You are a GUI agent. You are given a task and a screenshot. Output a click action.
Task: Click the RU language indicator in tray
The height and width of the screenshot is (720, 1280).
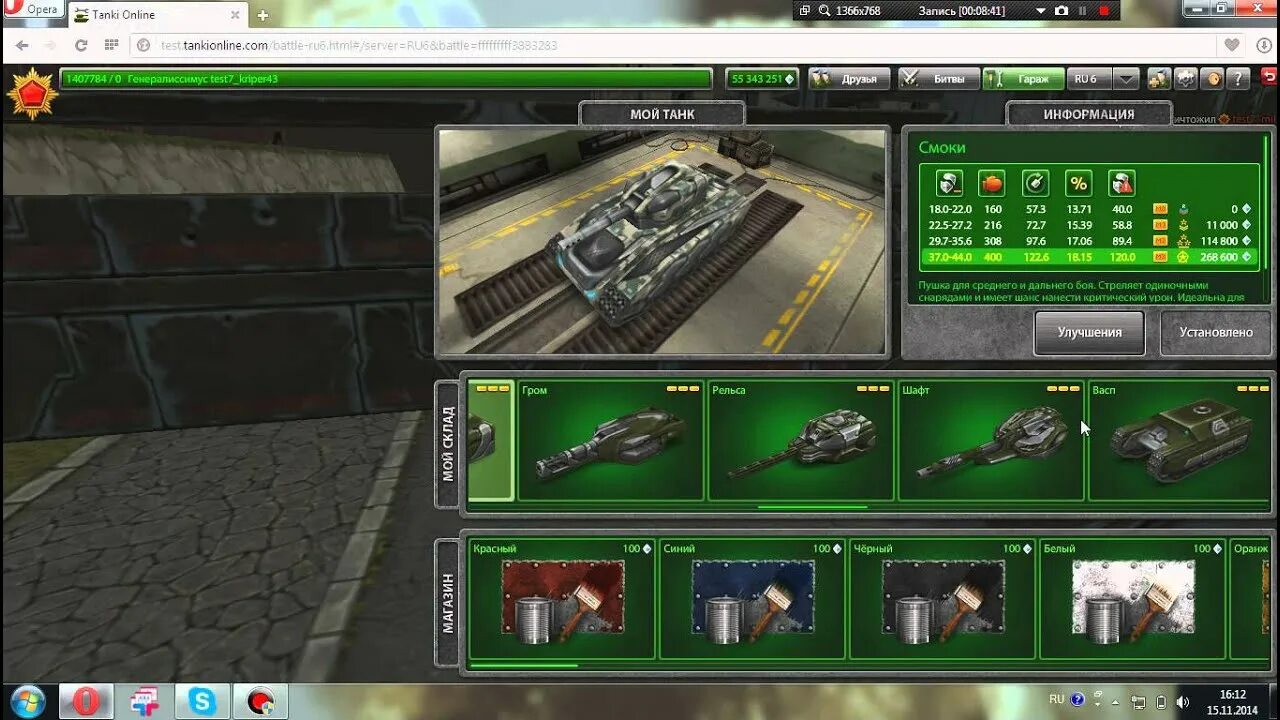point(1056,700)
